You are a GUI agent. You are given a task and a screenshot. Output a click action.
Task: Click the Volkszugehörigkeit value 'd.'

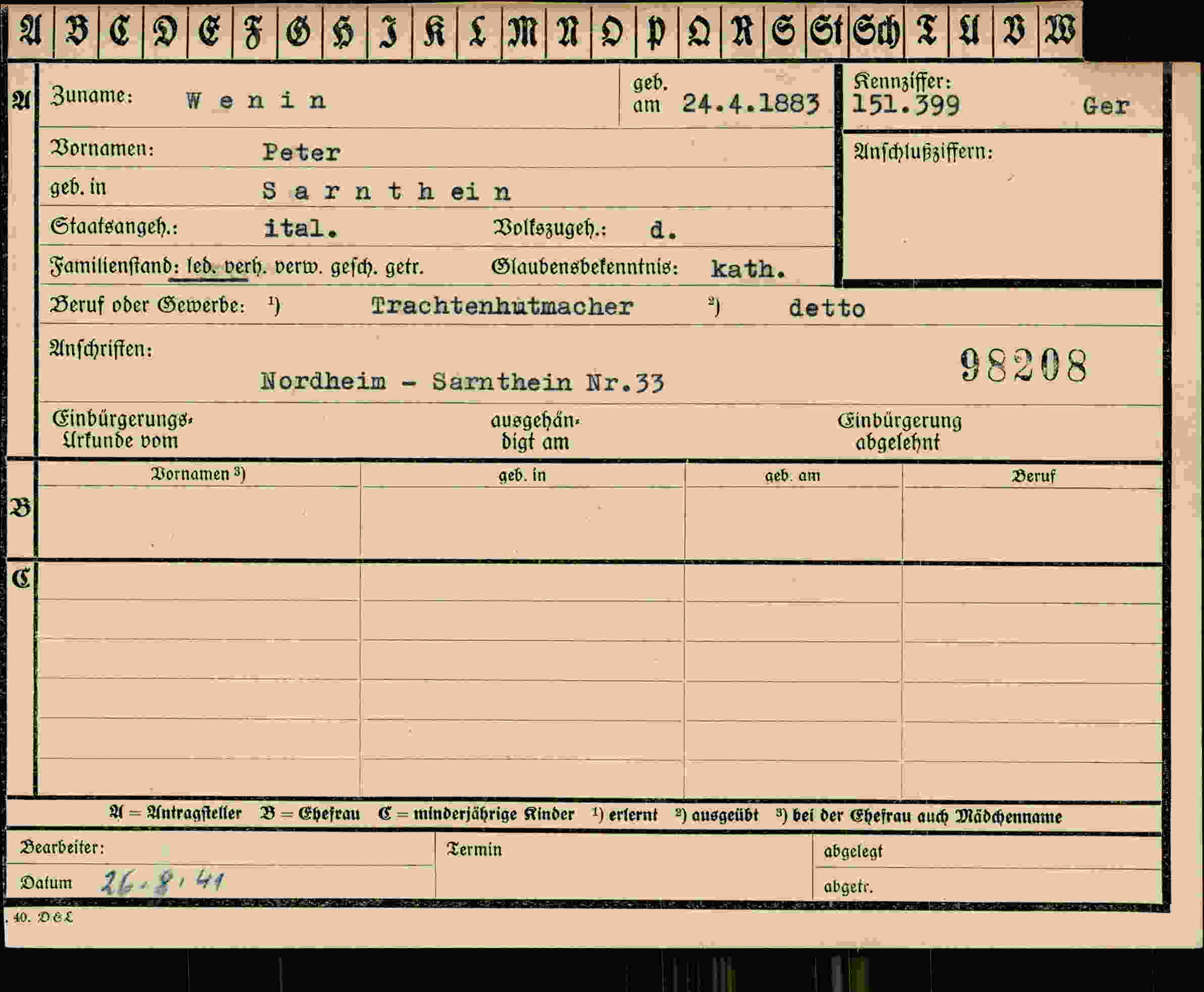[663, 230]
